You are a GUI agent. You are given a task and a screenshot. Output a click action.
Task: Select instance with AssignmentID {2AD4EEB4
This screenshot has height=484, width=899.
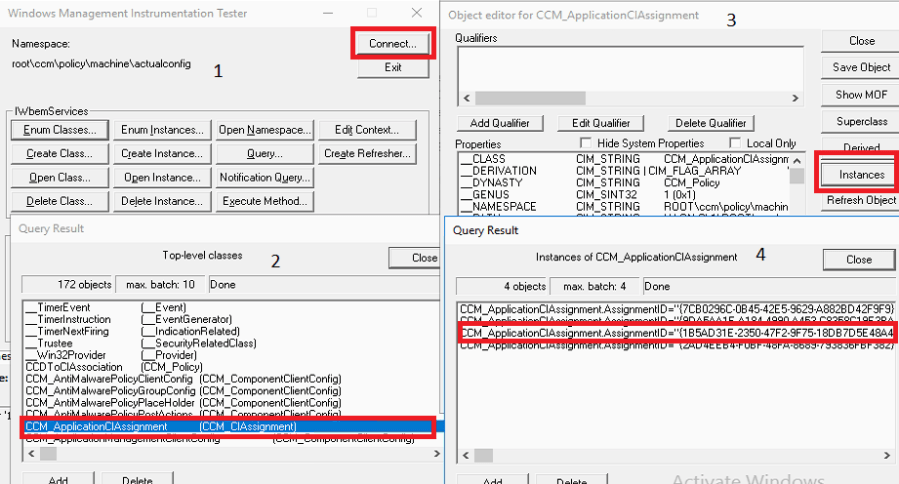click(x=677, y=345)
